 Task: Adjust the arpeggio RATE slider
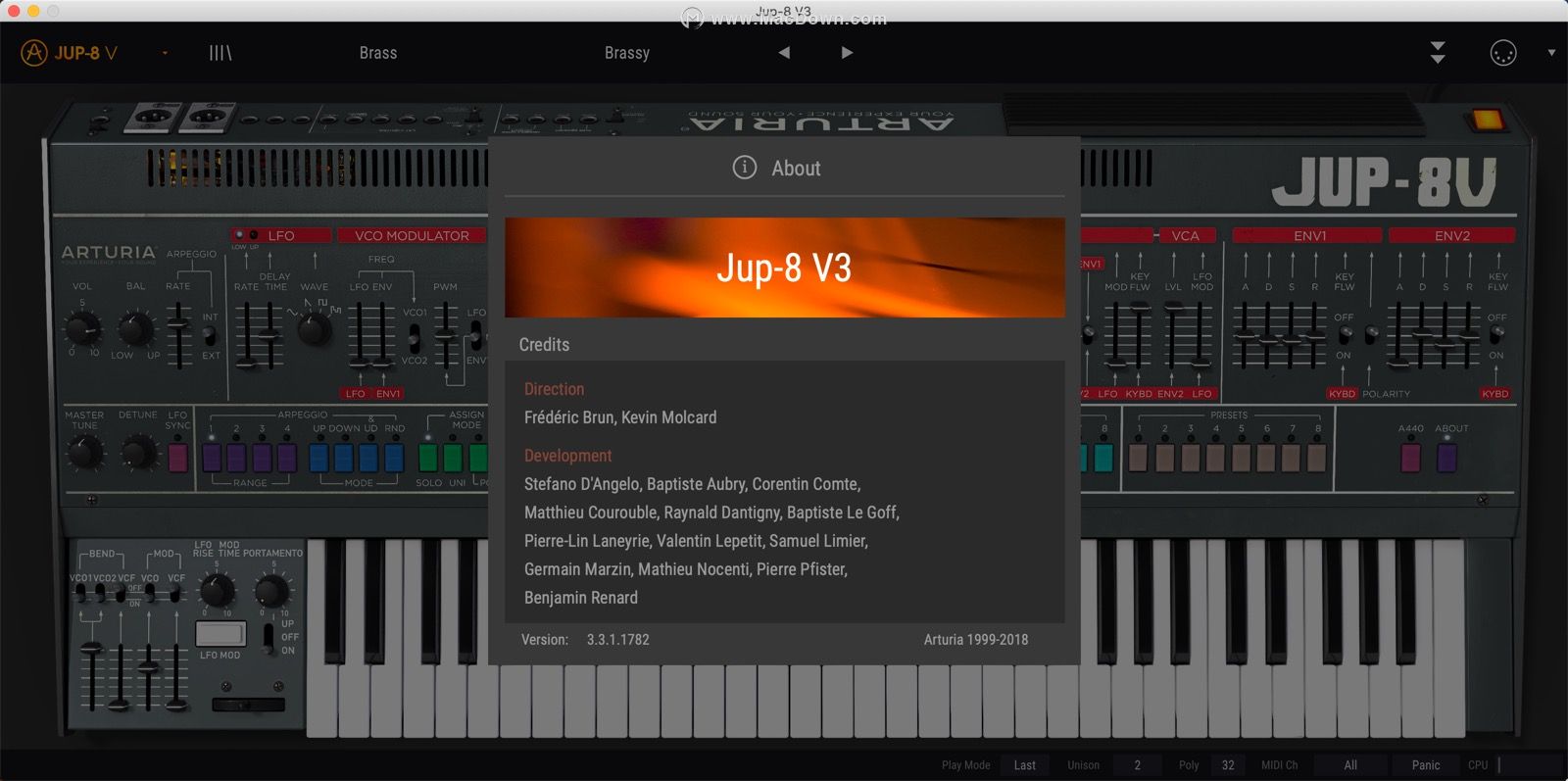178,335
